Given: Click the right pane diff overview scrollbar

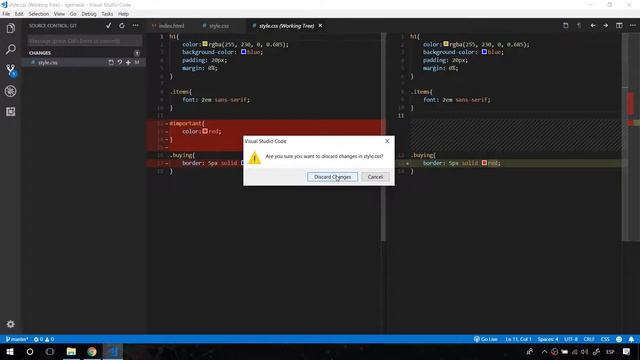Looking at the screenshot, I should (x=631, y=137).
